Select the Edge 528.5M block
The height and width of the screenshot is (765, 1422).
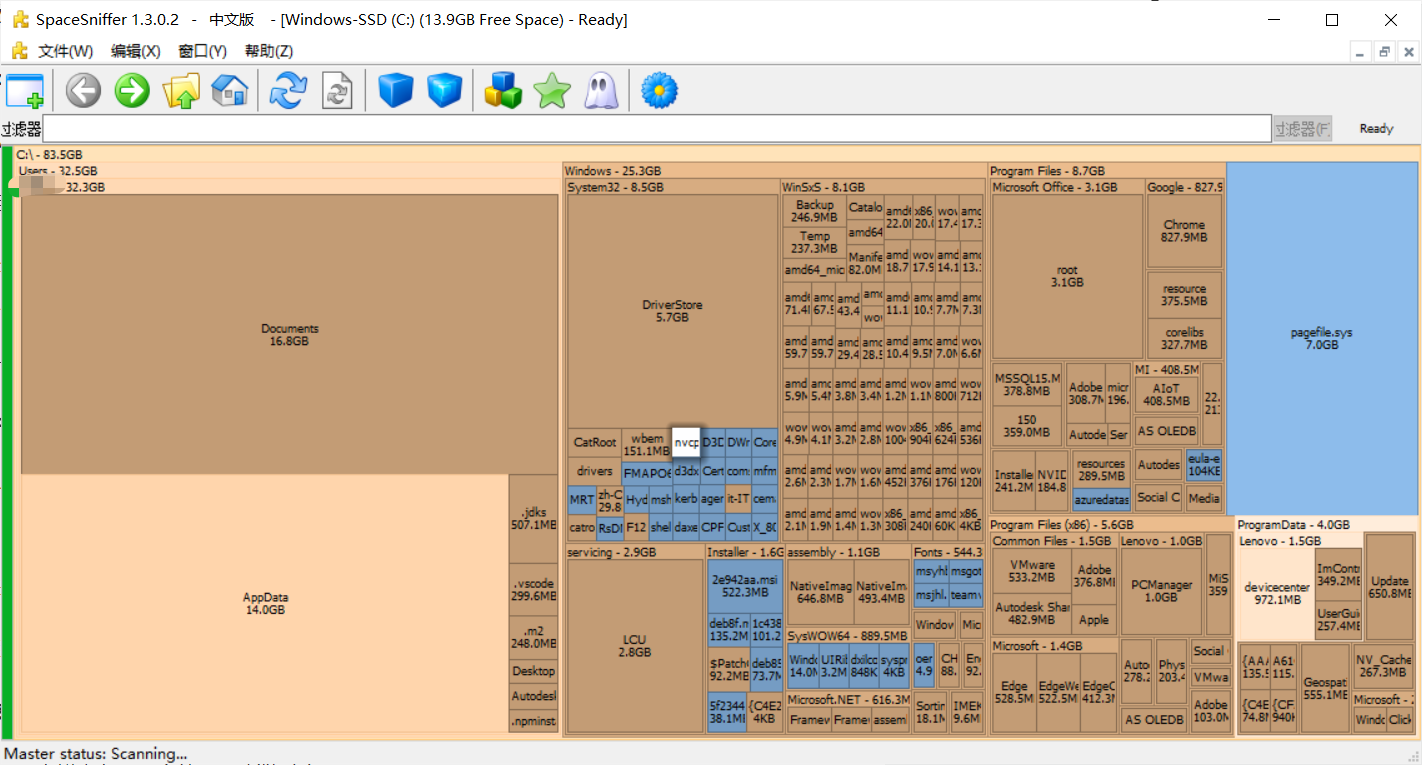(1014, 692)
